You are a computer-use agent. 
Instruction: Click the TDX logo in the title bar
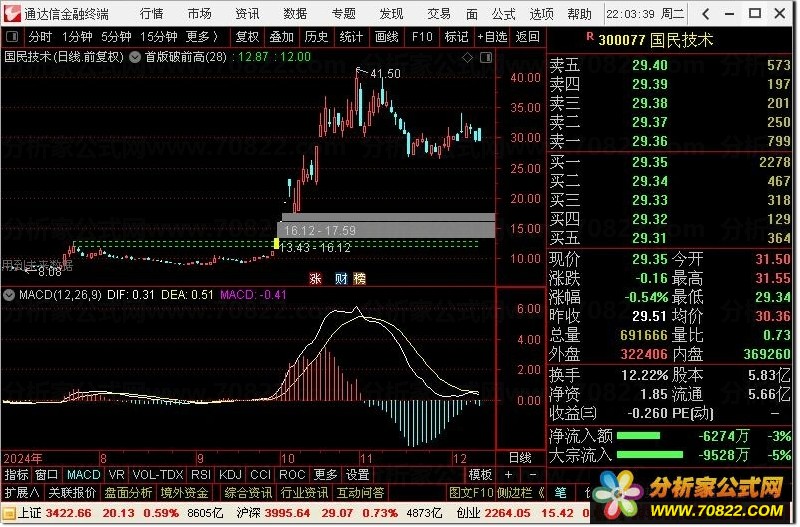12,13
